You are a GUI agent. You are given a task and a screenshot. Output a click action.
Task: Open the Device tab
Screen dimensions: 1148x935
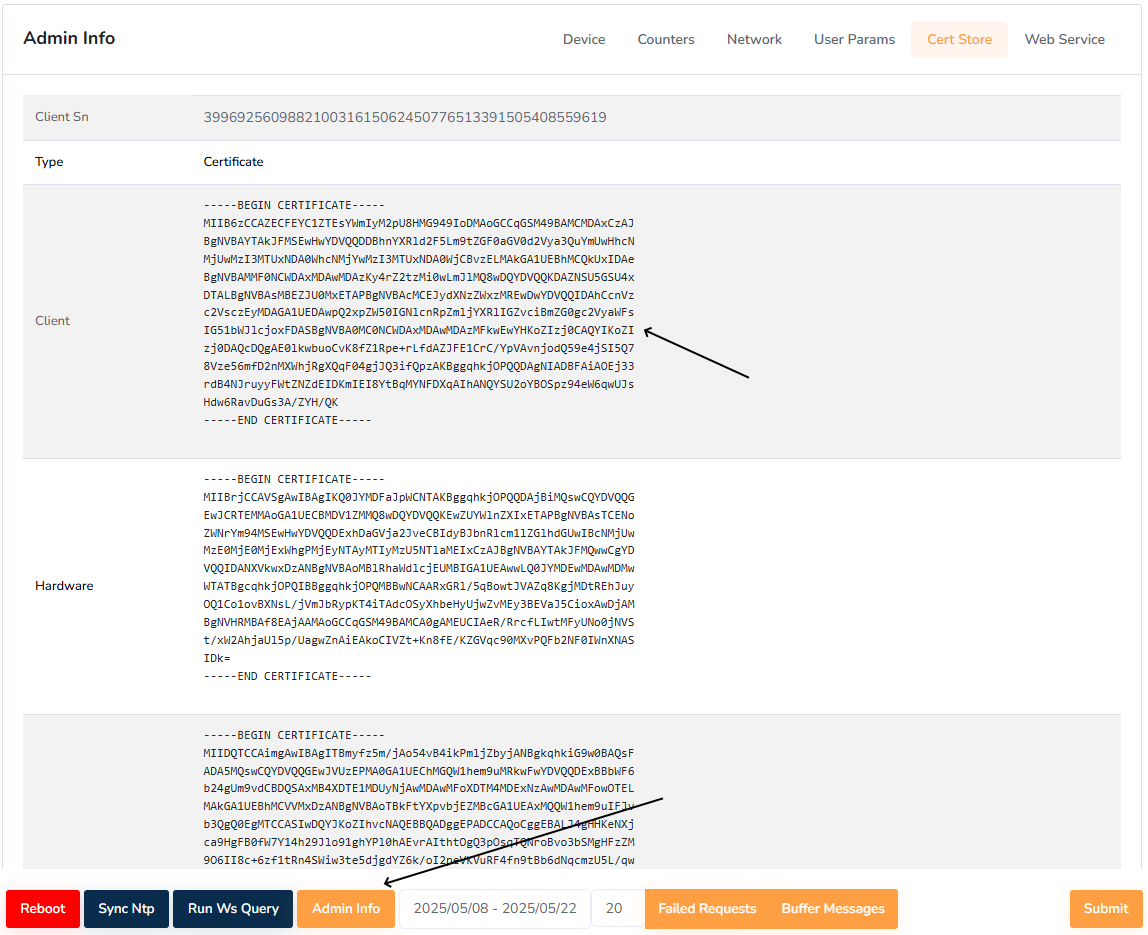(x=584, y=40)
